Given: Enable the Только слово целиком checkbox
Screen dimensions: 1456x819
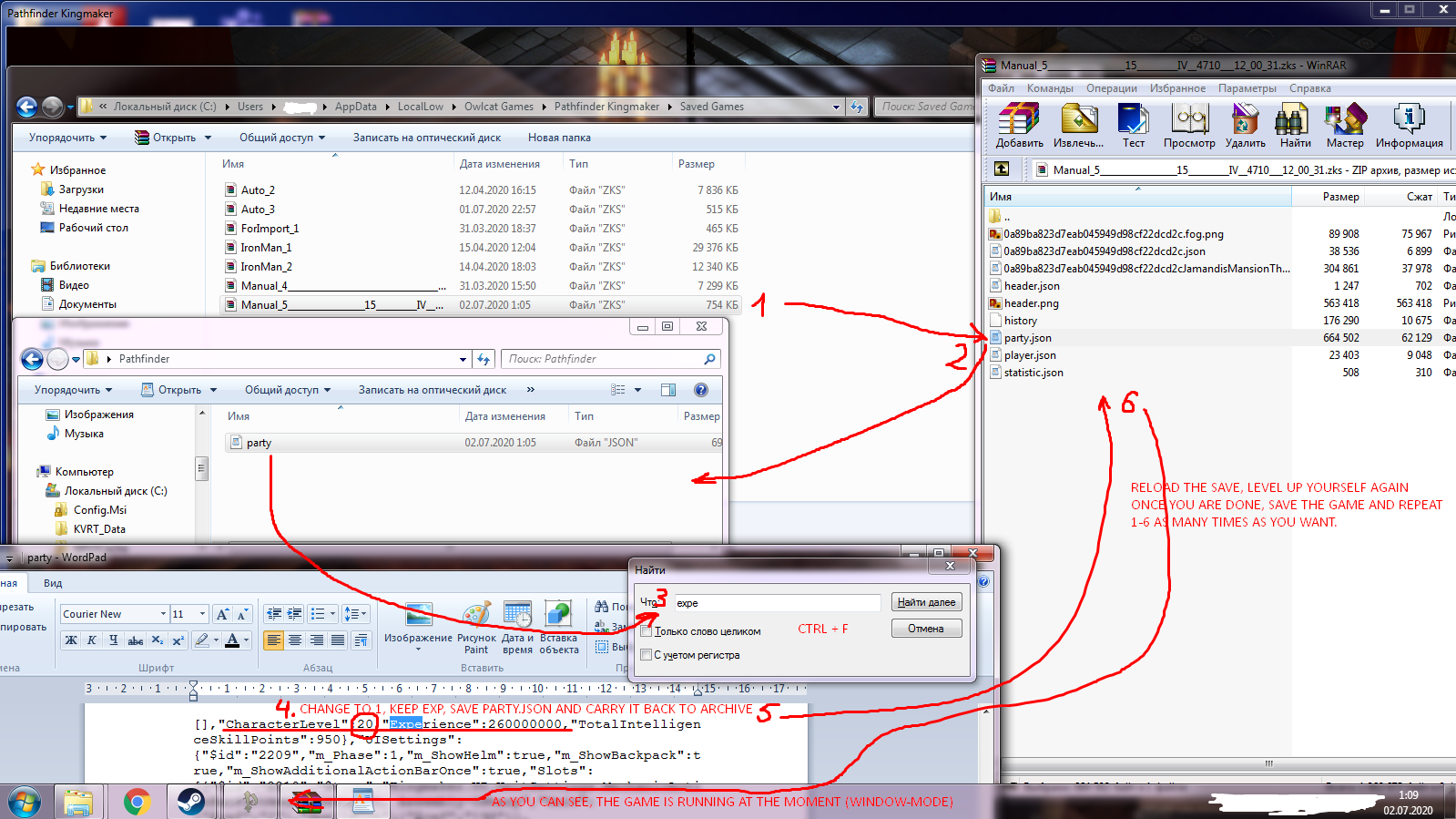Looking at the screenshot, I should (647, 631).
